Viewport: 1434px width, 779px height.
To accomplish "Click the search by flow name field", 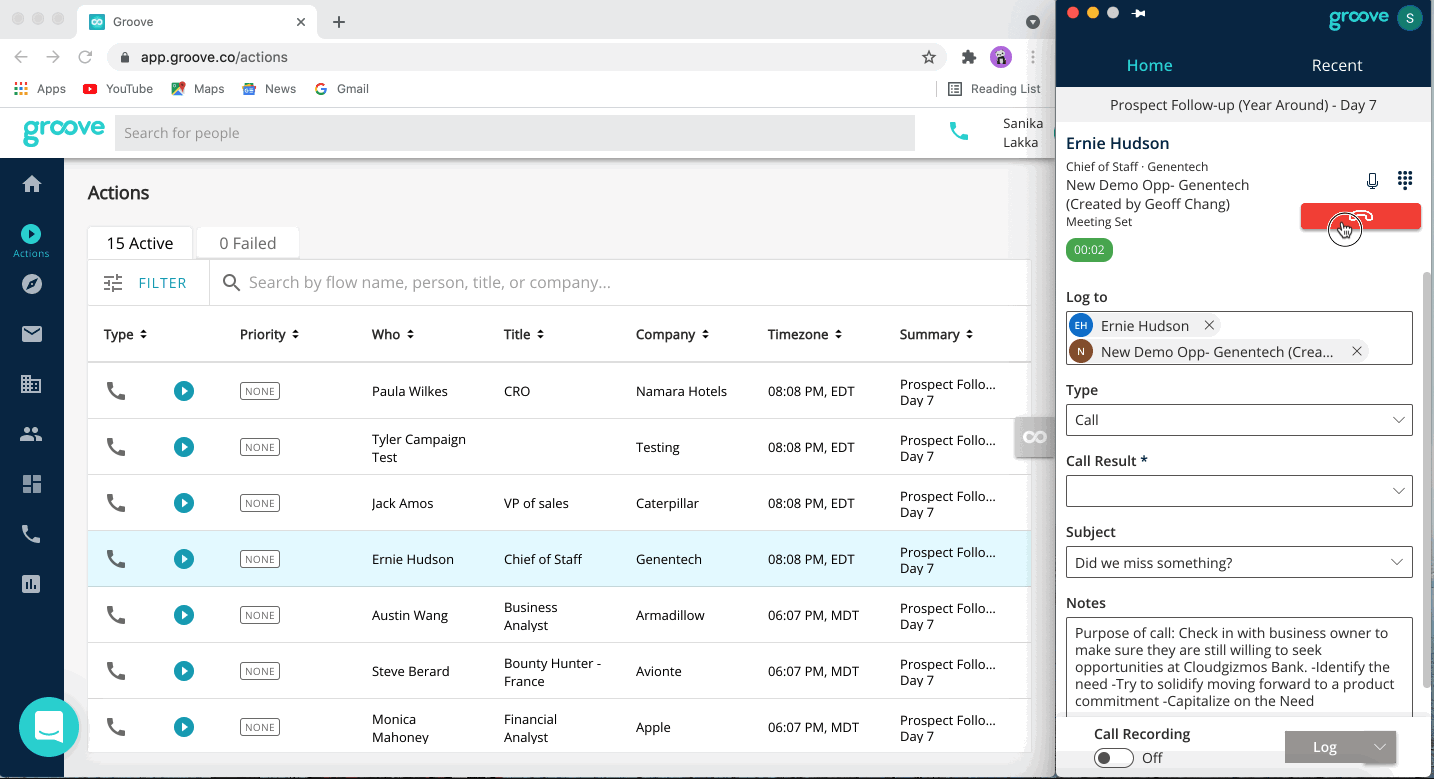I will tap(620, 283).
